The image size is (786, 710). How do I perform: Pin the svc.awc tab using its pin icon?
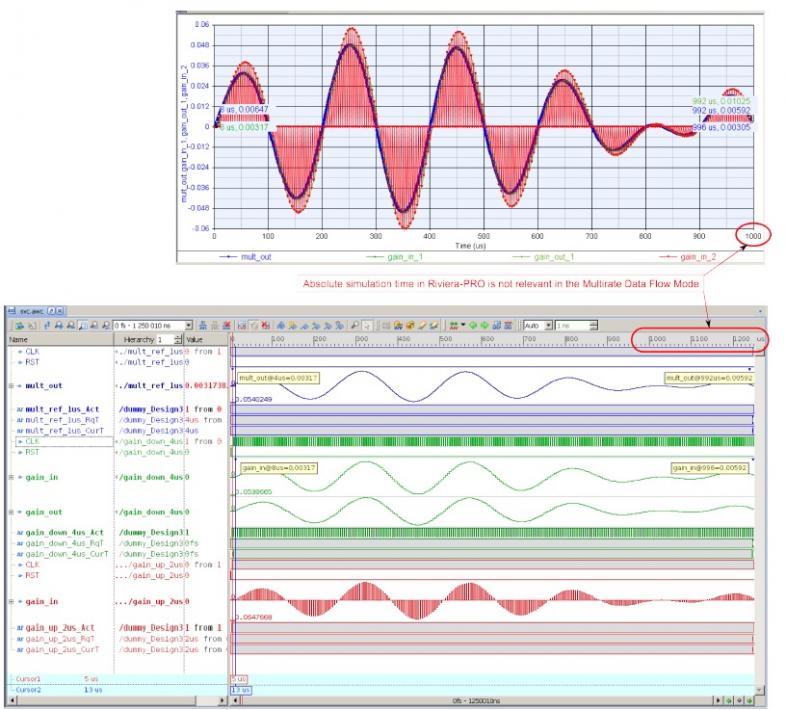click(x=51, y=311)
